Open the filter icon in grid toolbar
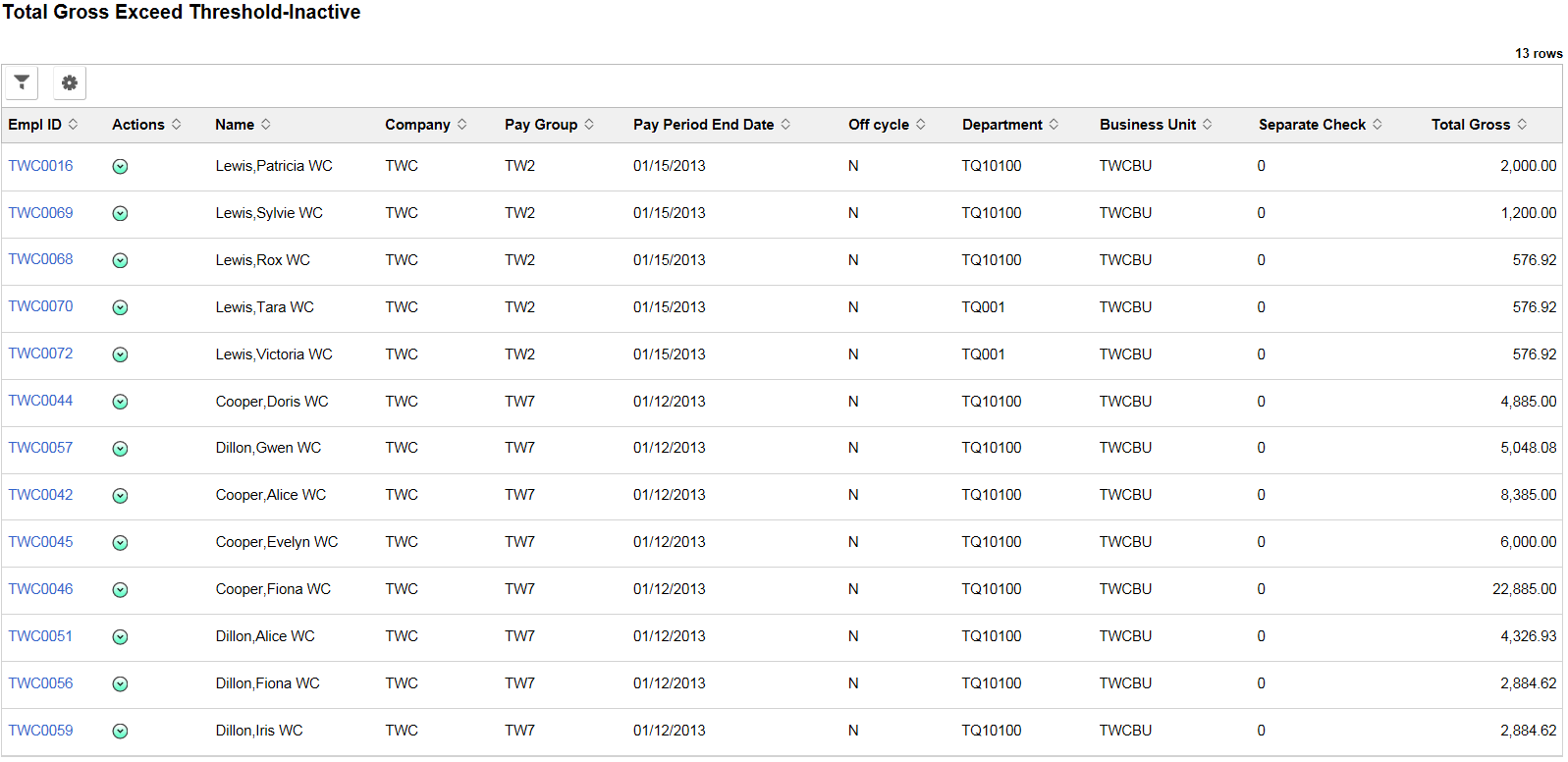The image size is (1568, 762). [x=22, y=82]
